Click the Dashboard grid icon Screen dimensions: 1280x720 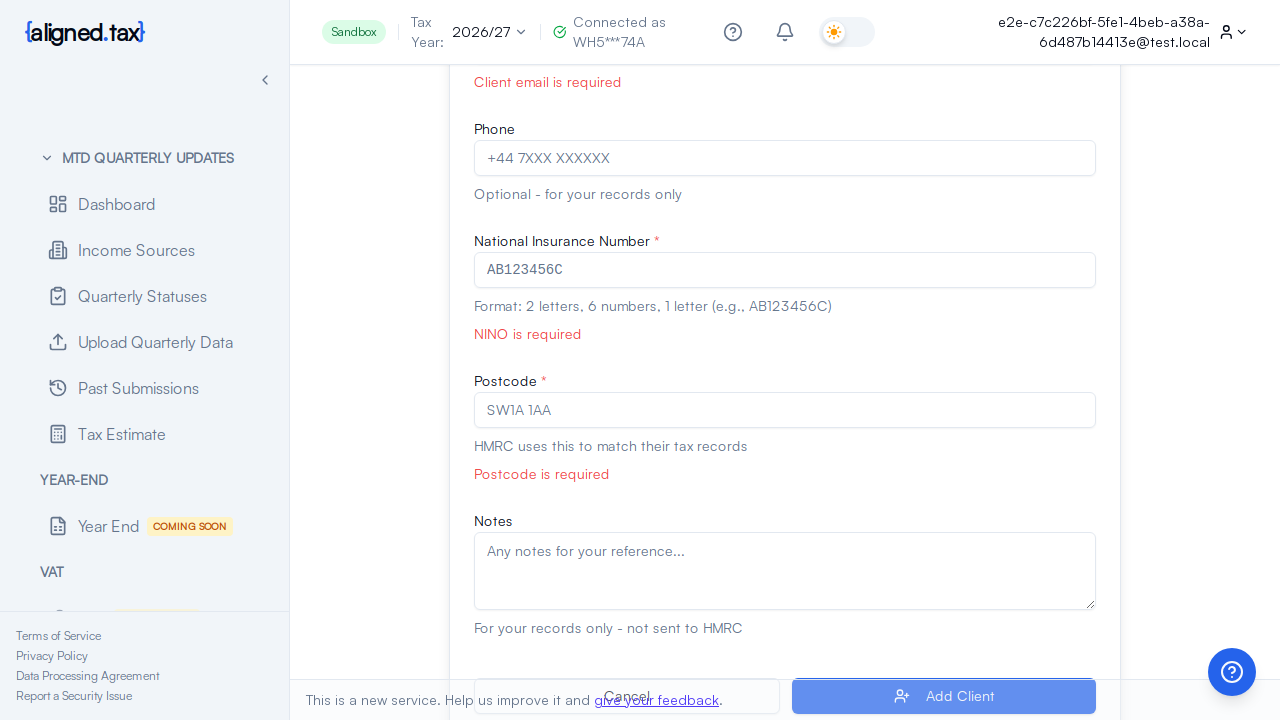pos(60,204)
